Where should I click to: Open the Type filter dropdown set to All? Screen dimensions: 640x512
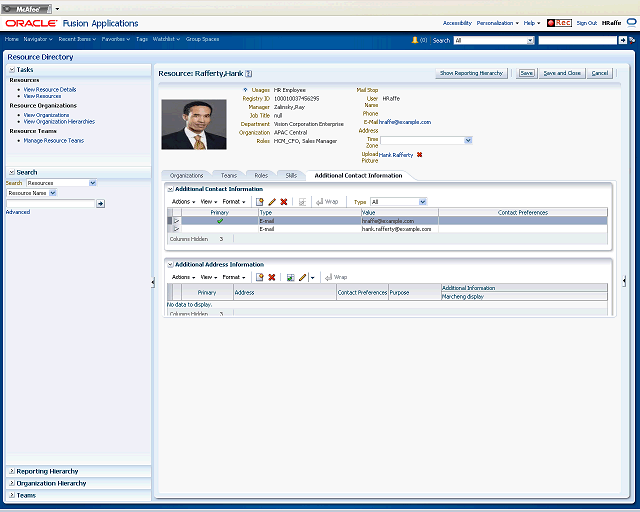pos(422,202)
